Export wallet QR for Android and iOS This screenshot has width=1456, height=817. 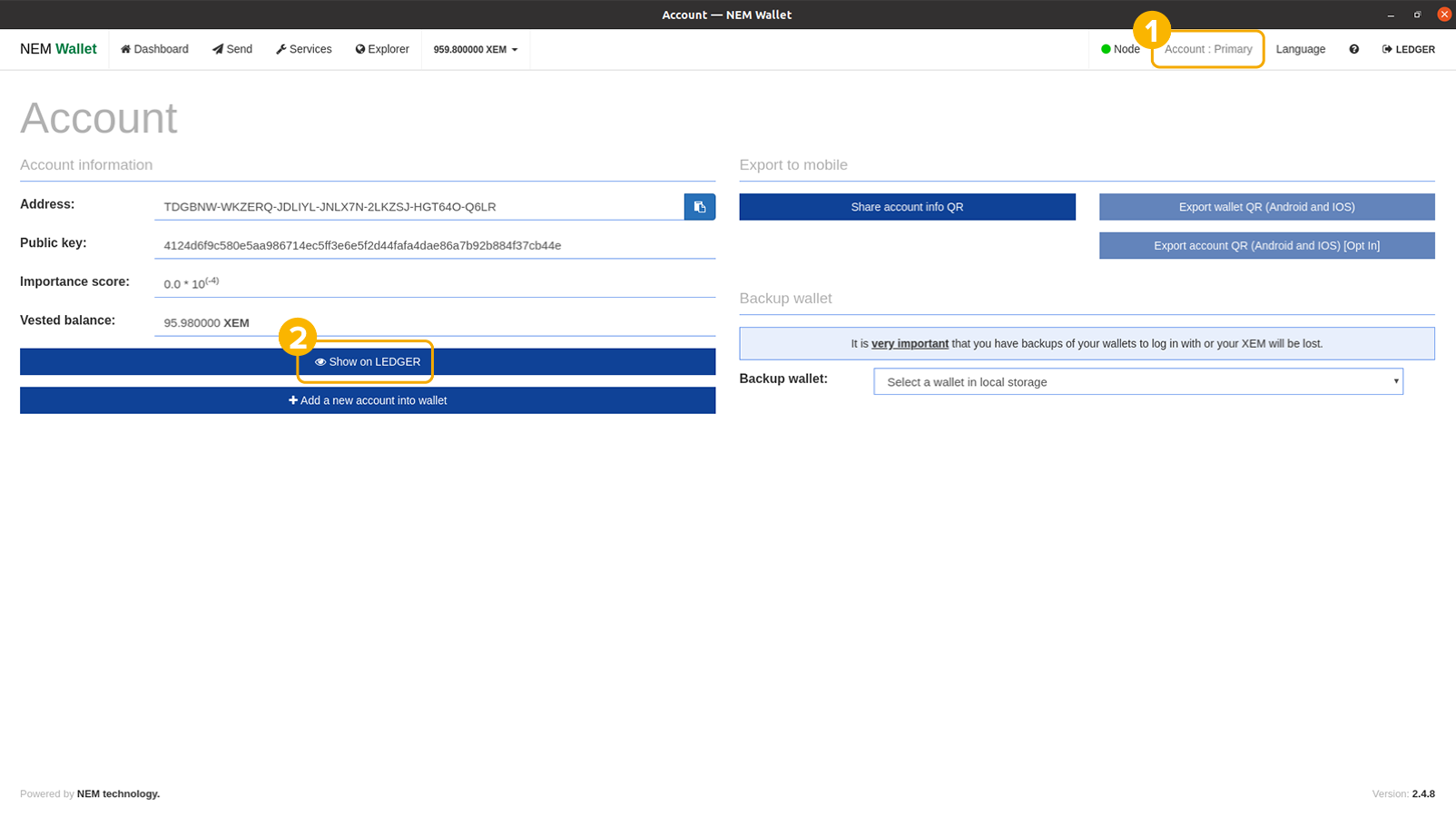1266,207
